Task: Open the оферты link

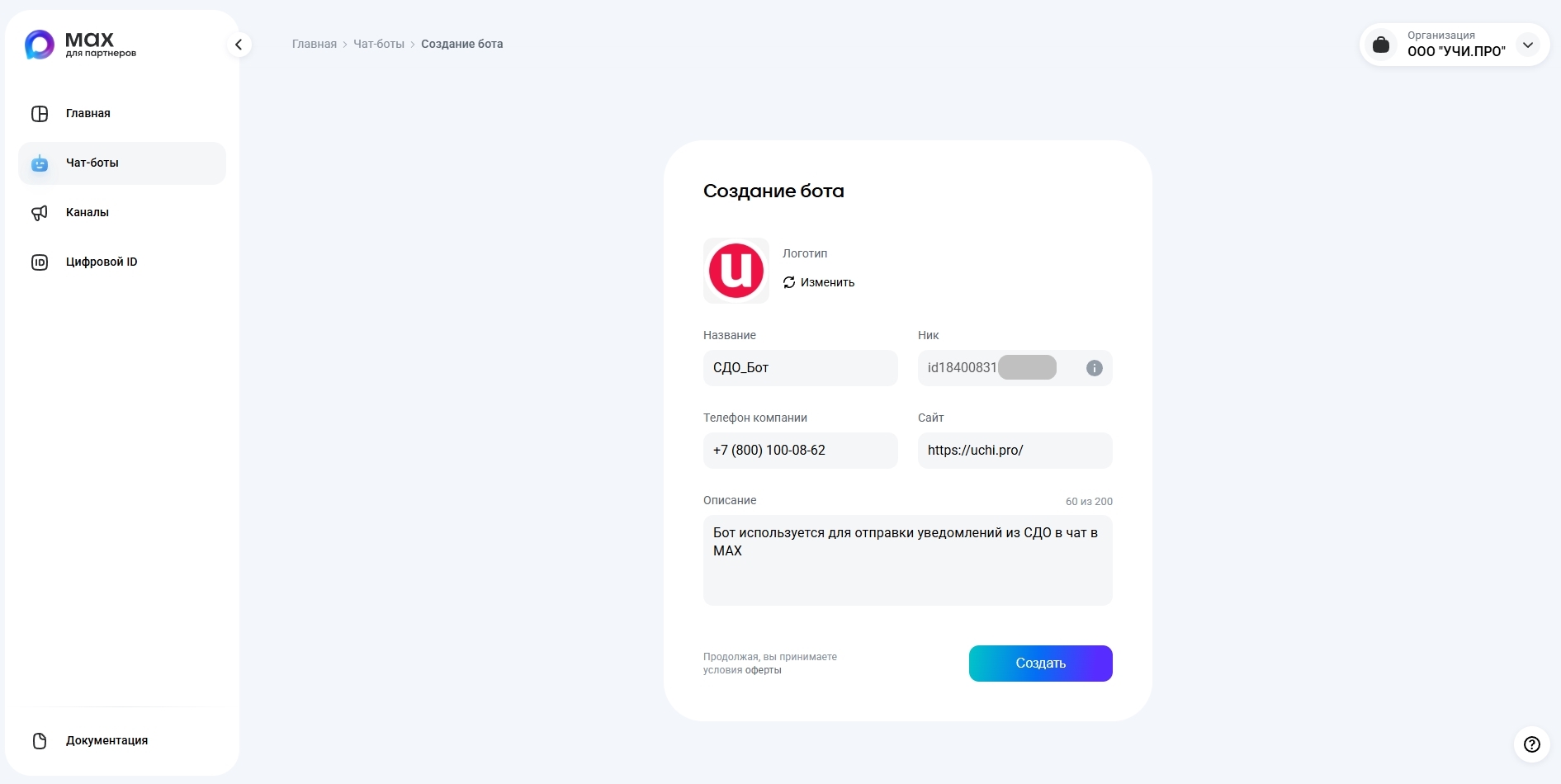Action: pyautogui.click(x=764, y=671)
